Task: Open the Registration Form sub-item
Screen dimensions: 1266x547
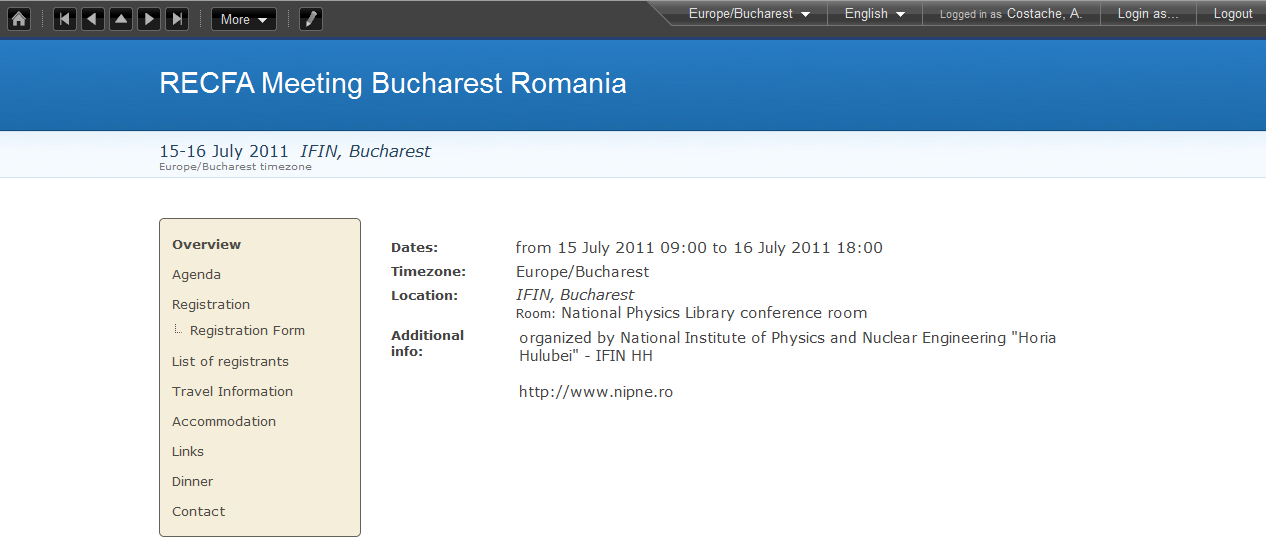Action: [247, 331]
